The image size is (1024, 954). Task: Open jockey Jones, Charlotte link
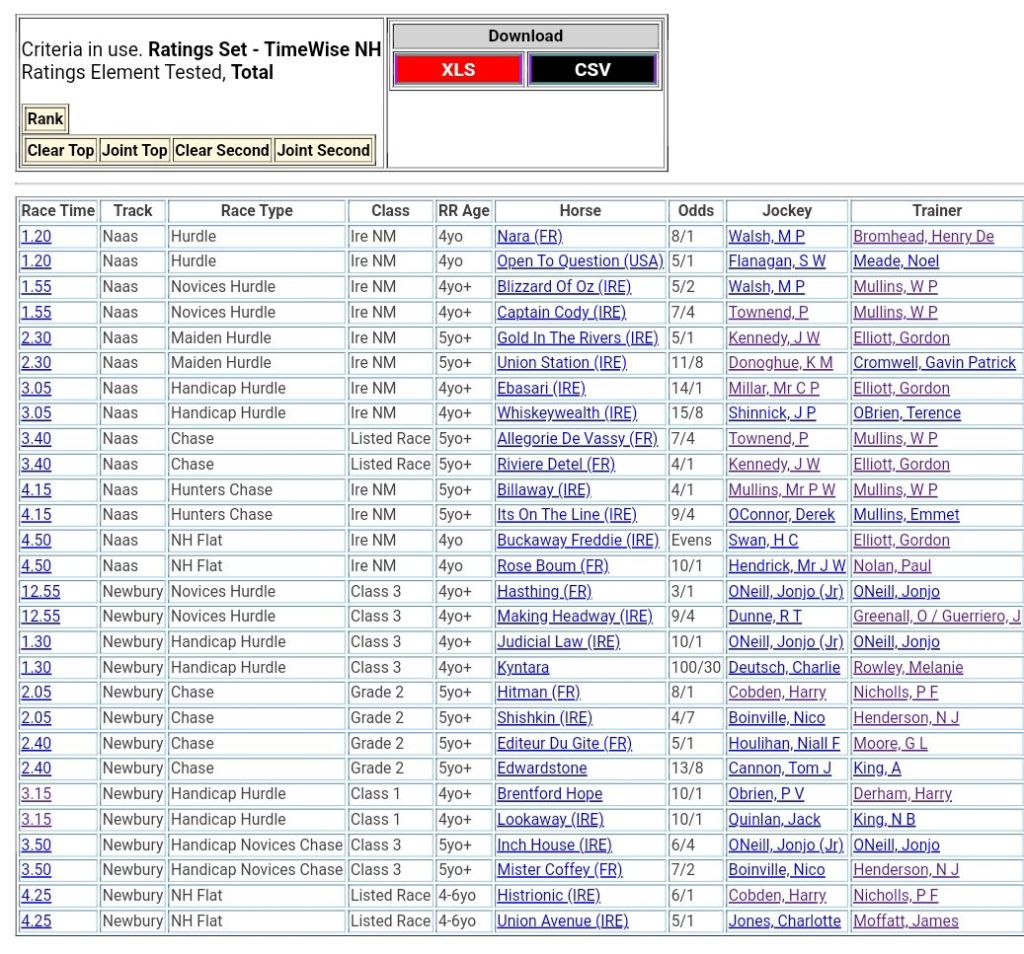784,920
